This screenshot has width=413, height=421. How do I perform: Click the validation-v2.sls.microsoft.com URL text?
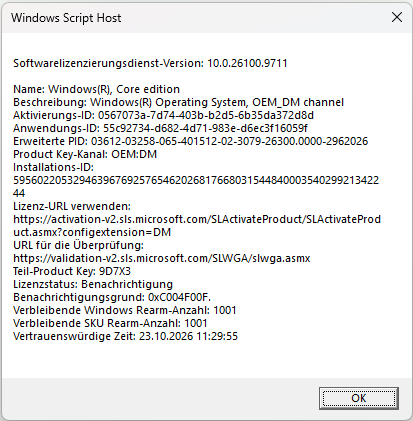[162, 258]
